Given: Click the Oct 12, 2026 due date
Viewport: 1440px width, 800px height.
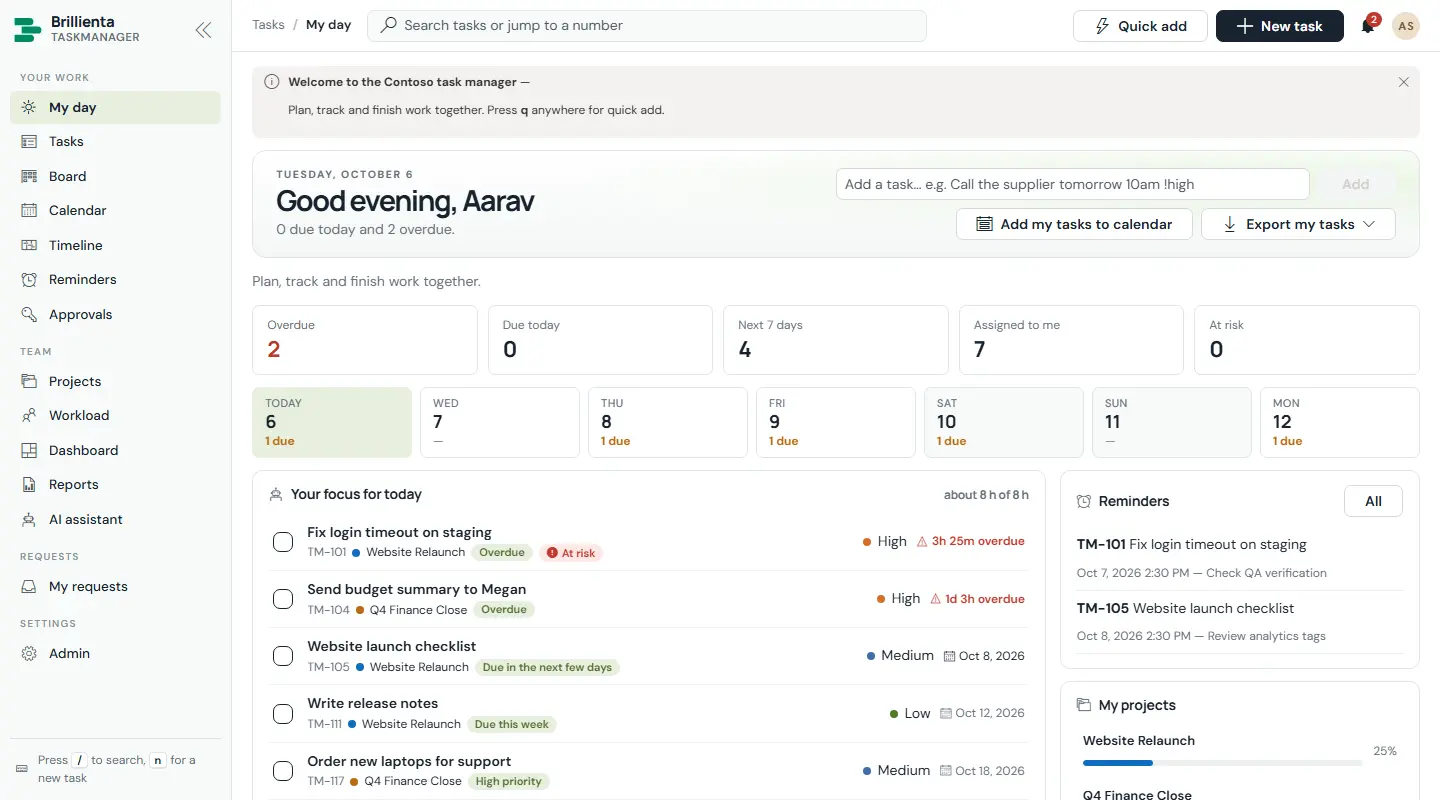Looking at the screenshot, I should (982, 713).
